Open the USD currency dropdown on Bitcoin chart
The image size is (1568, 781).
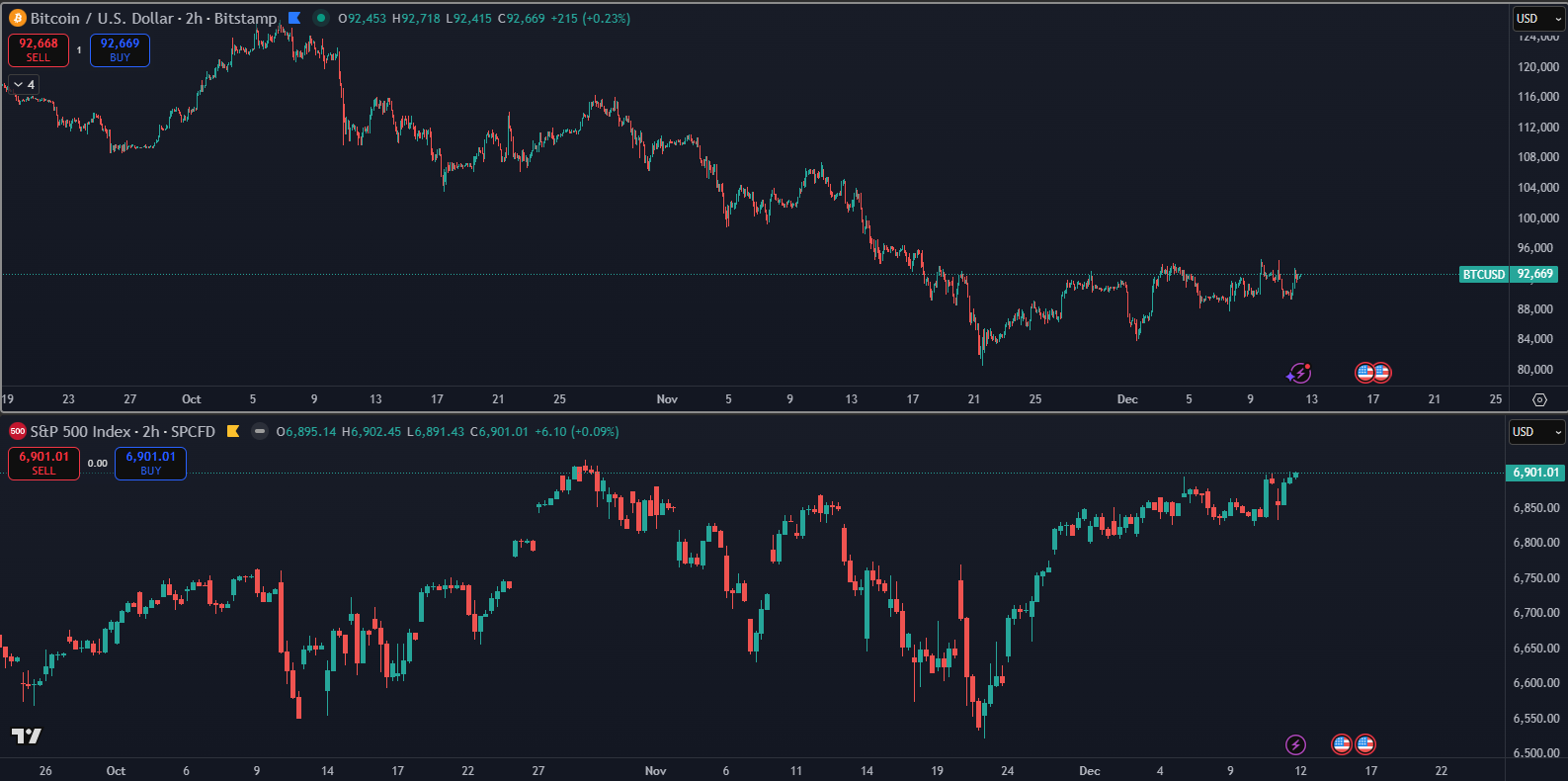point(1538,19)
